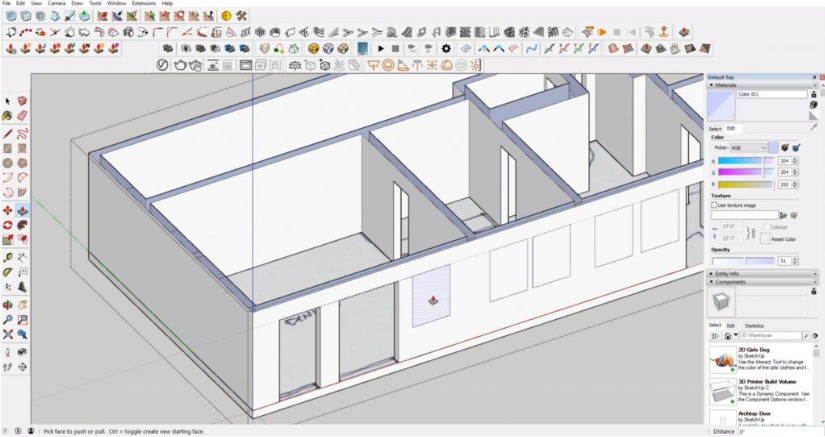Image resolution: width=825 pixels, height=437 pixels.
Task: Select the Protractor tool
Action: click(x=7, y=272)
